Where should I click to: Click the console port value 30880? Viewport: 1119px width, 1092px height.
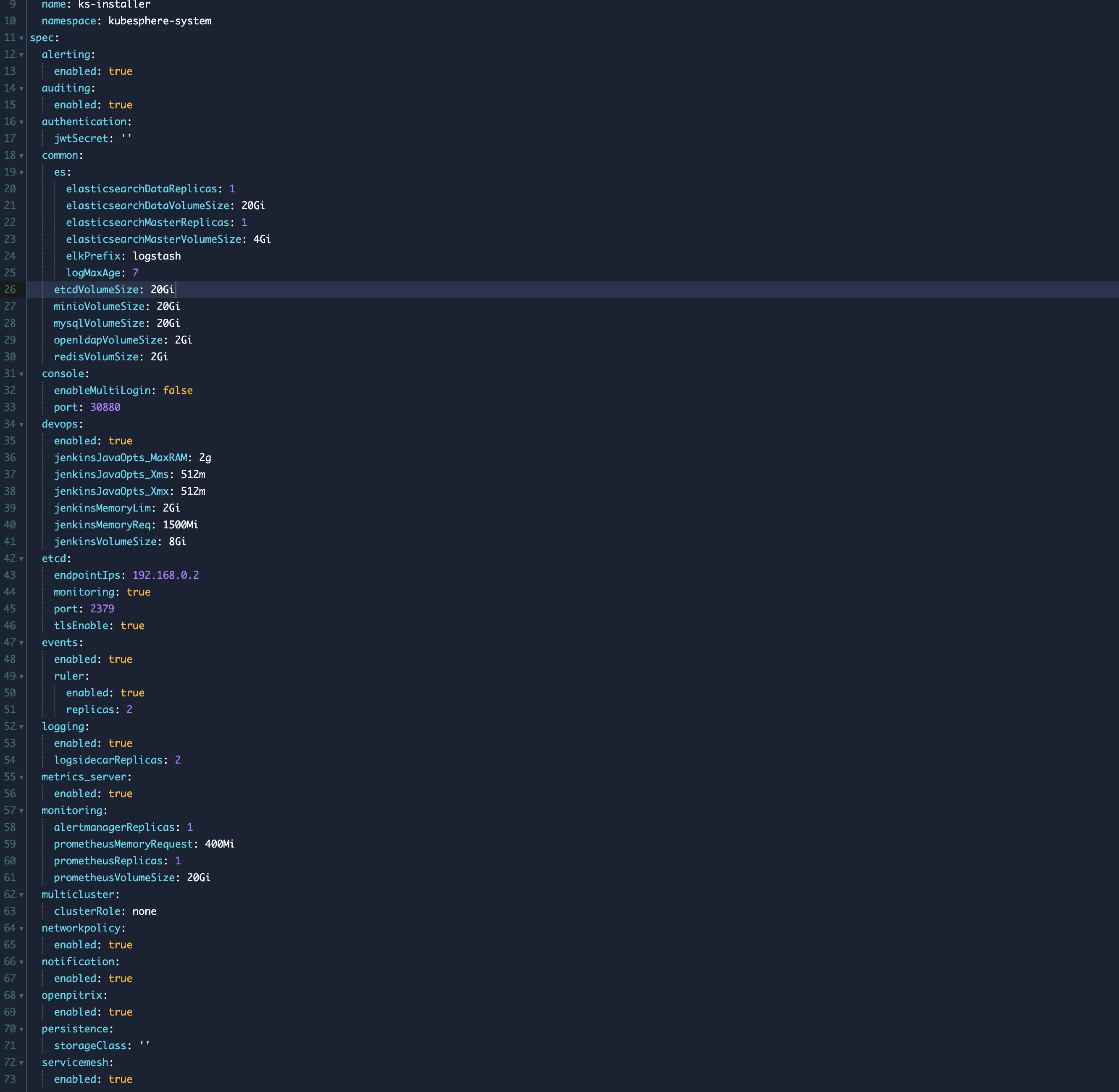(105, 407)
